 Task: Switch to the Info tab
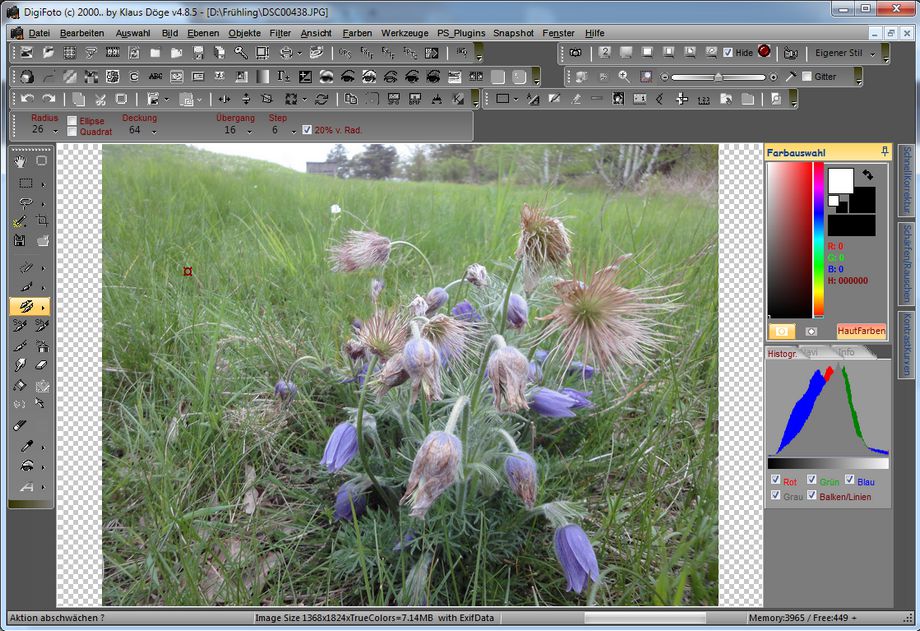click(846, 352)
